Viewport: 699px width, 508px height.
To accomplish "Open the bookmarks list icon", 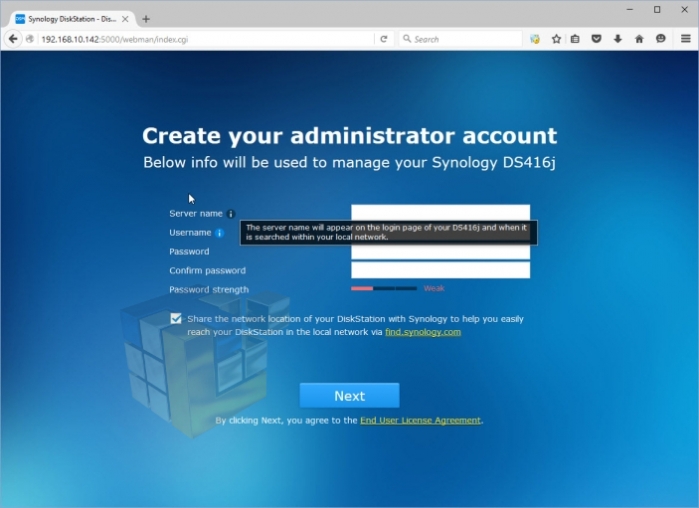I will pyautogui.click(x=575, y=39).
